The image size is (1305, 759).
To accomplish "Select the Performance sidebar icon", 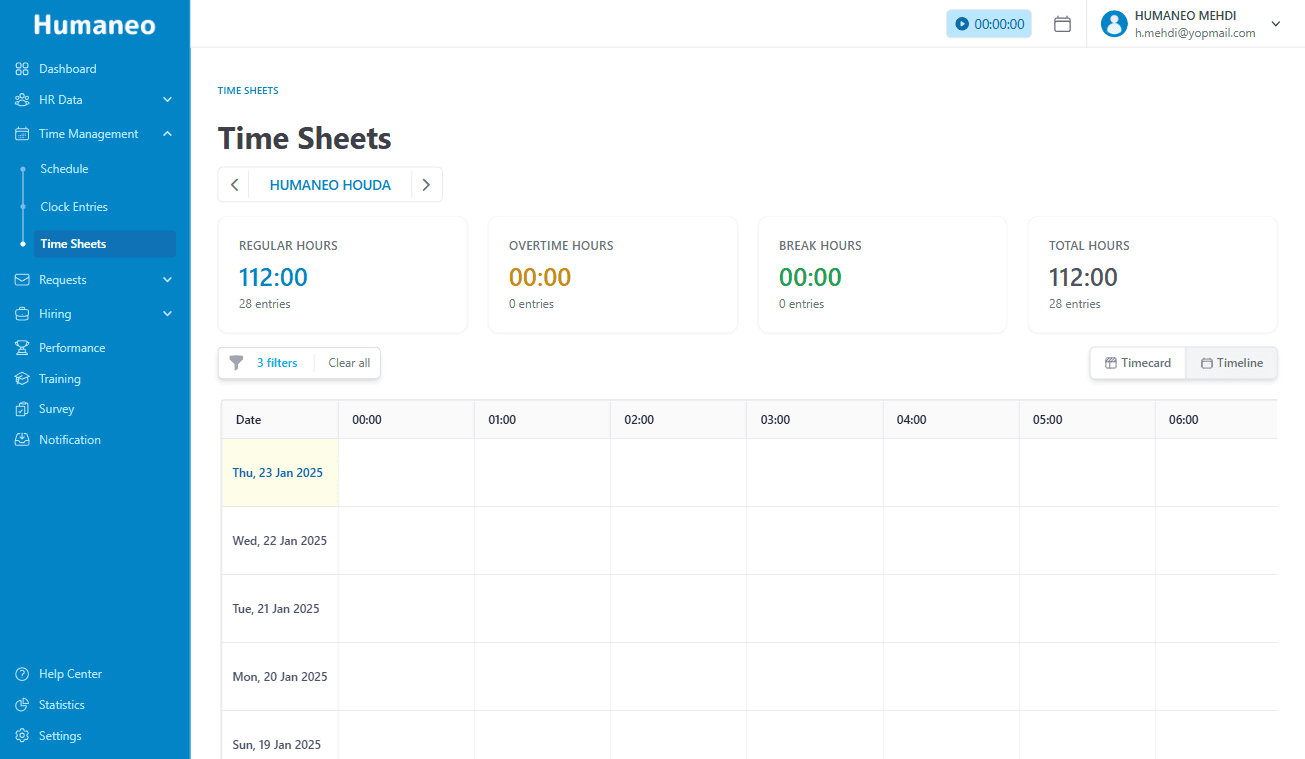I will (22, 347).
